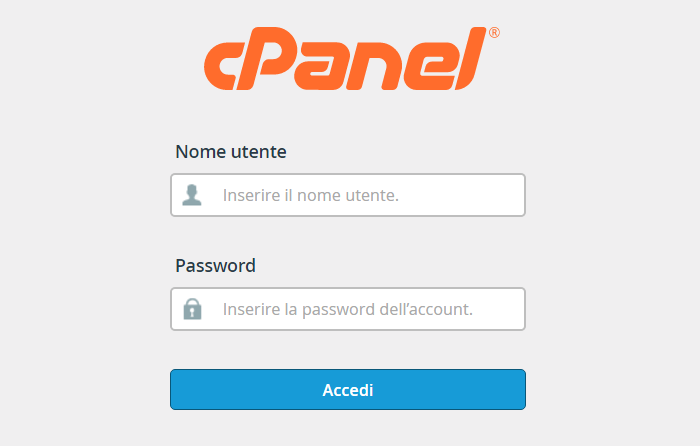Click the letter c of the cPanel logo
Image resolution: width=700 pixels, height=446 pixels.
pyautogui.click(x=221, y=66)
